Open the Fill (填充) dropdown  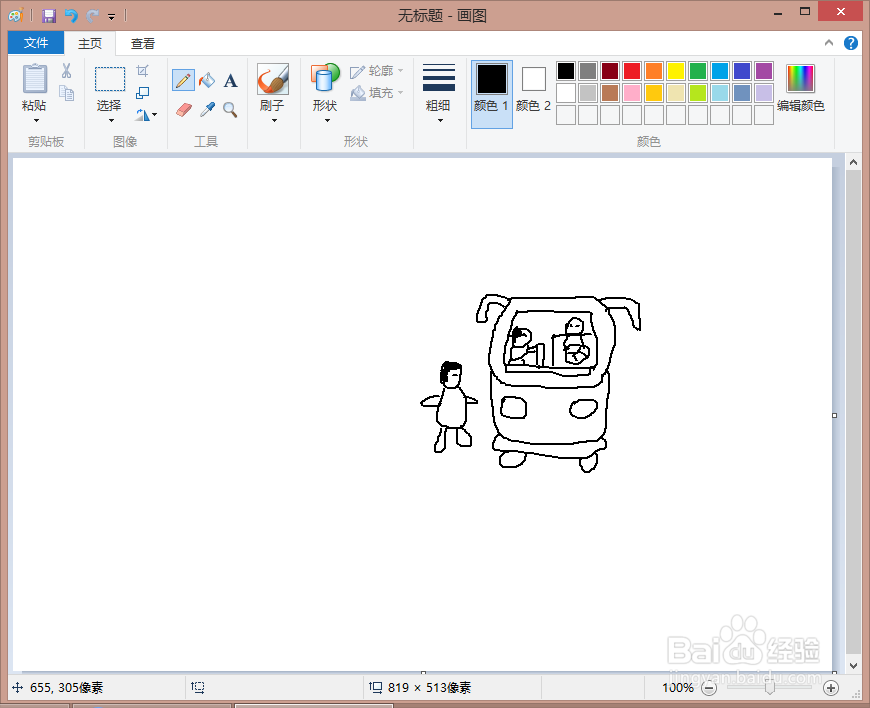click(x=377, y=93)
